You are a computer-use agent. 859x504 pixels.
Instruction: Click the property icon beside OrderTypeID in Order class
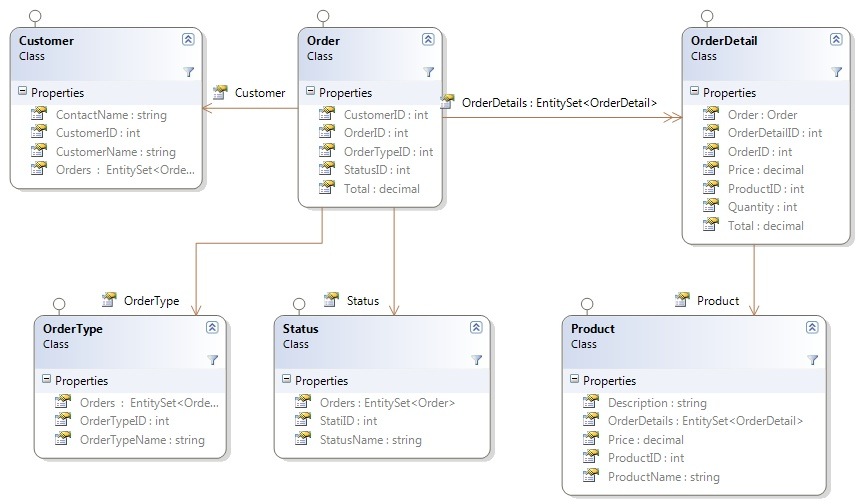pos(327,150)
